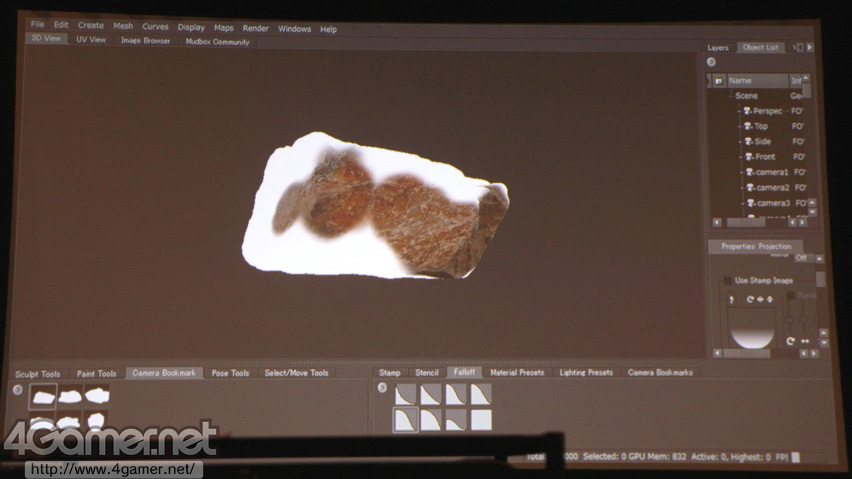Click the Object List vertical scrollbar thumb

(x=807, y=90)
